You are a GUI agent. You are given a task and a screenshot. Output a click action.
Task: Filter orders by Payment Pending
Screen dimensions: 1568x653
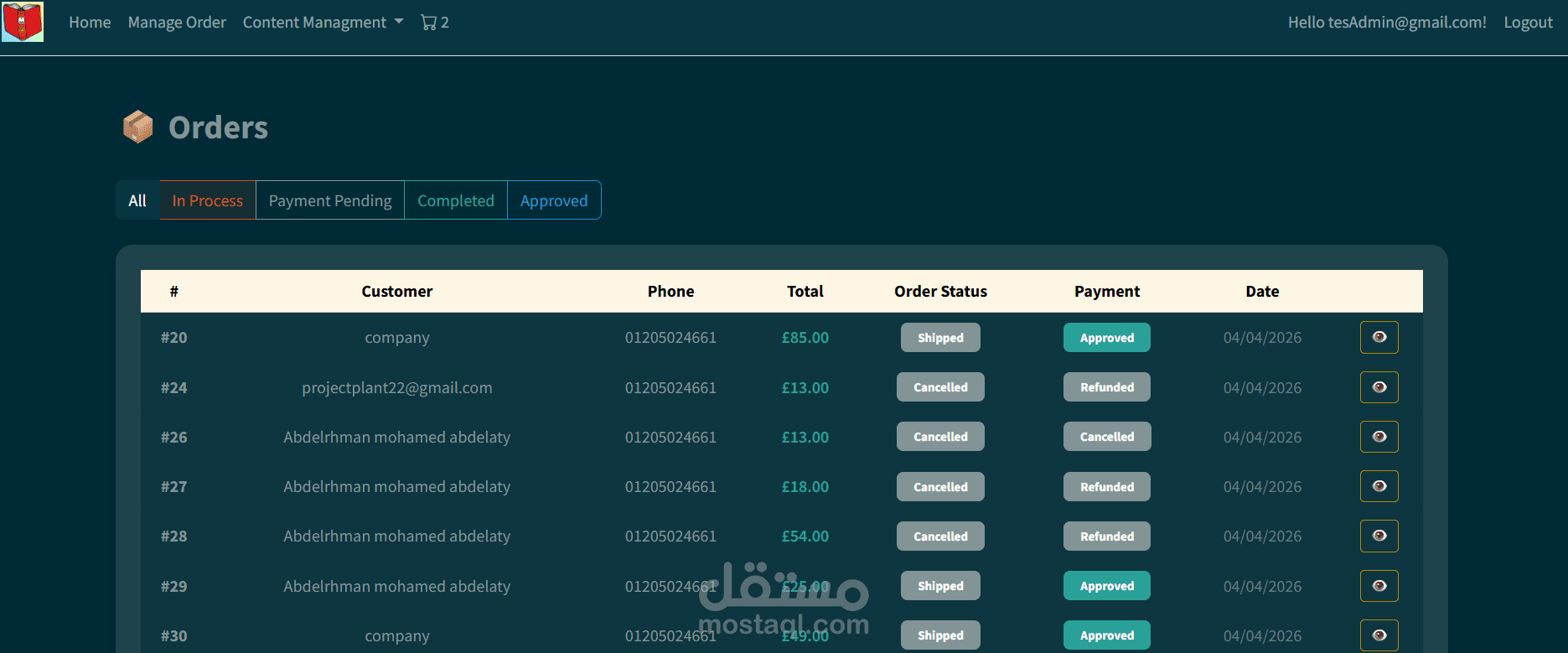click(x=330, y=200)
